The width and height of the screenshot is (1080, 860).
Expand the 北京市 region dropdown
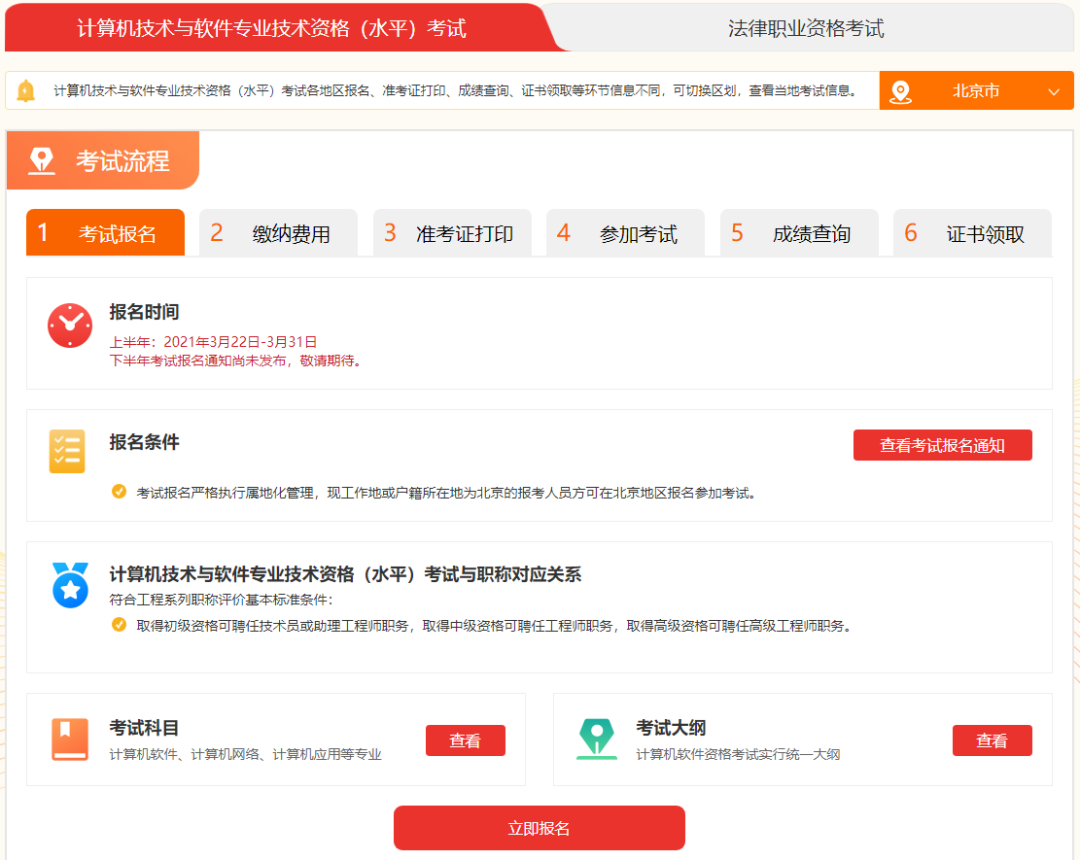[x=1053, y=92]
